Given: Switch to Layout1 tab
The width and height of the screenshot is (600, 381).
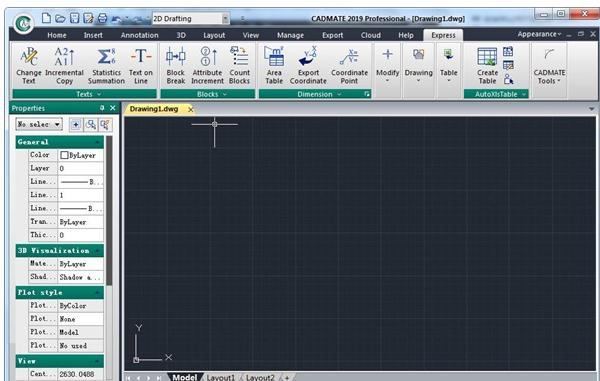Looking at the screenshot, I should 221,377.
